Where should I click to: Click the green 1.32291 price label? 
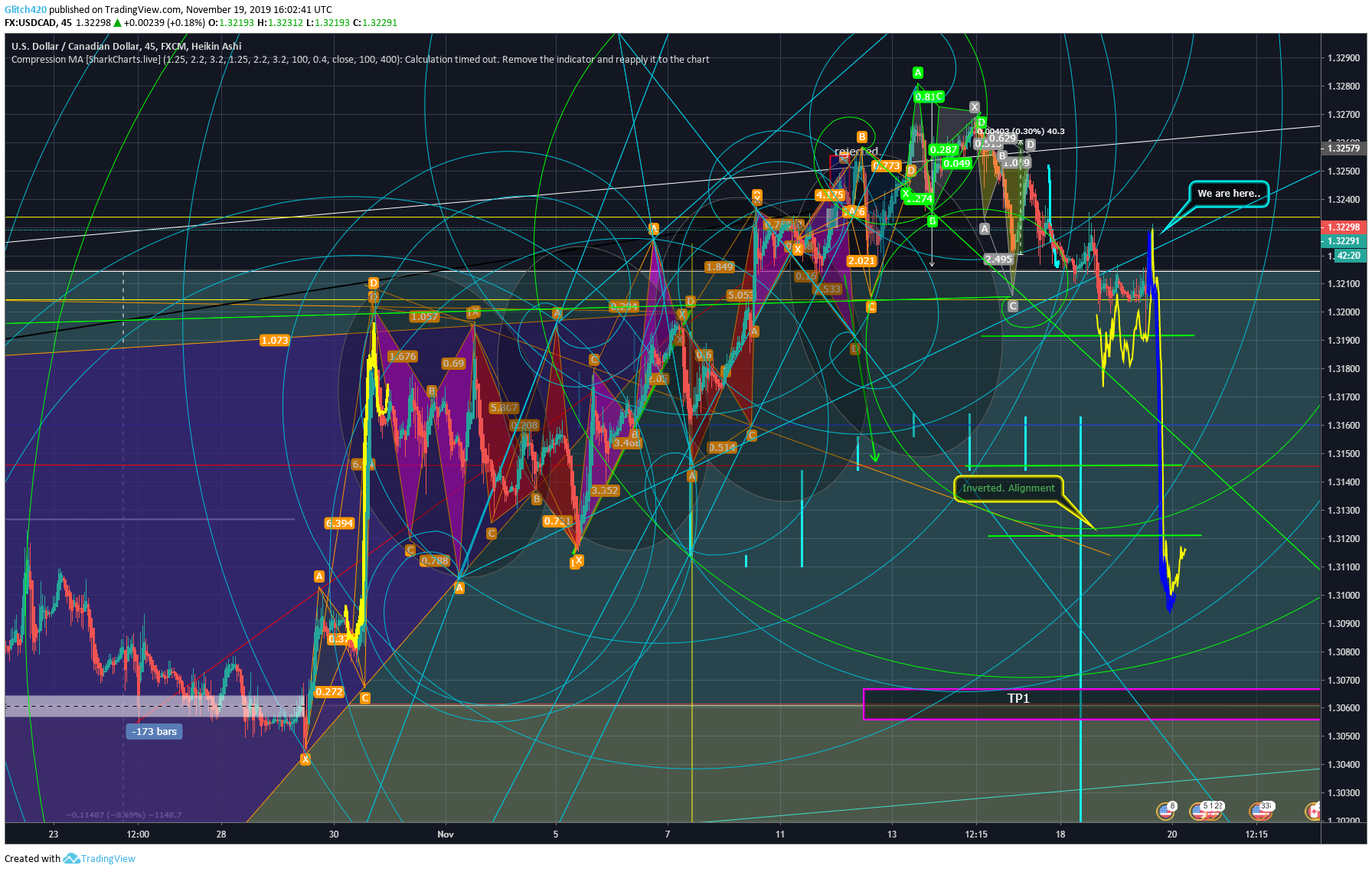(1343, 240)
